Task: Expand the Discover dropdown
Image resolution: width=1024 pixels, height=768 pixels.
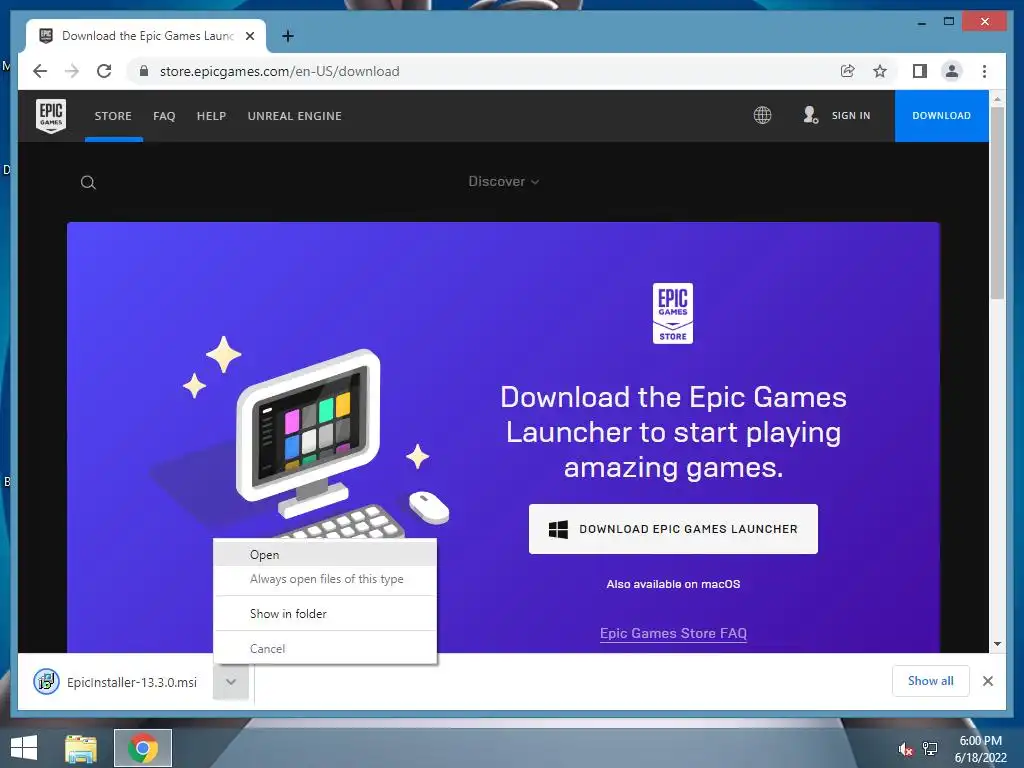Action: click(x=504, y=182)
